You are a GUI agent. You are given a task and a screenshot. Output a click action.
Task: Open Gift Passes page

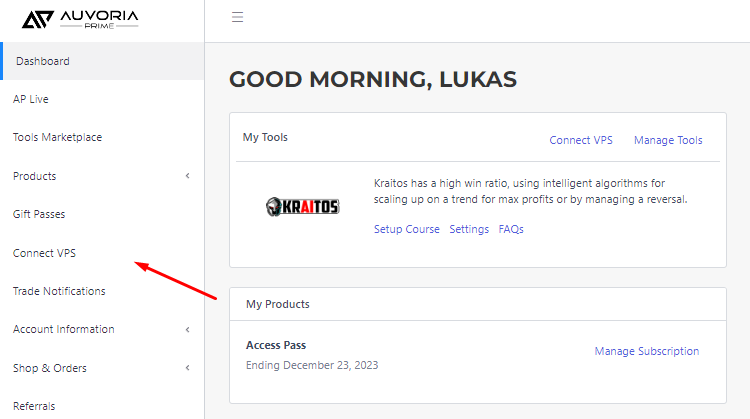39,214
